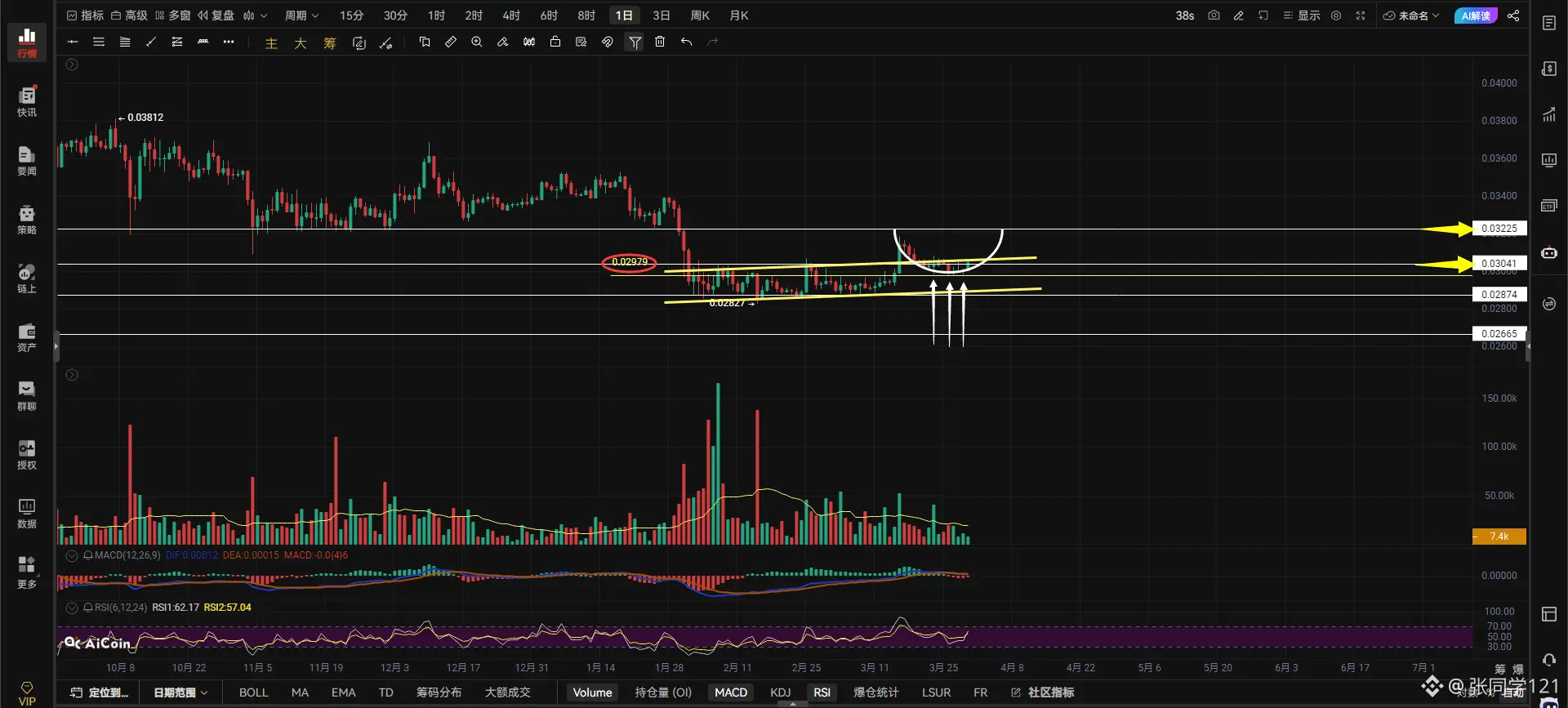Open the candlestick chart type dropdown
The width and height of the screenshot is (1568, 708).
[255, 16]
